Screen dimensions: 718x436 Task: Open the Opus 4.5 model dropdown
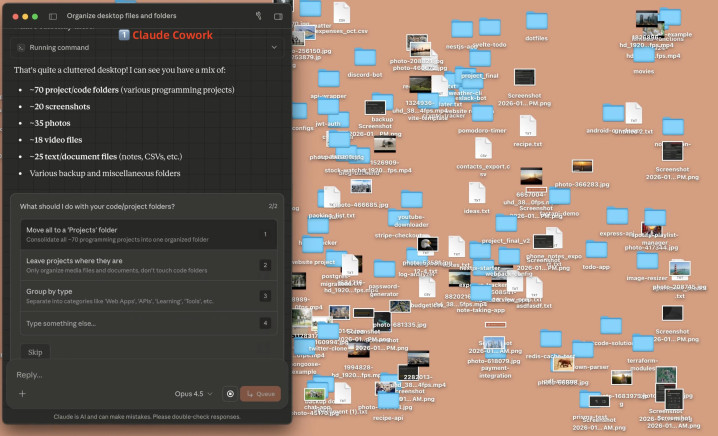click(193, 394)
